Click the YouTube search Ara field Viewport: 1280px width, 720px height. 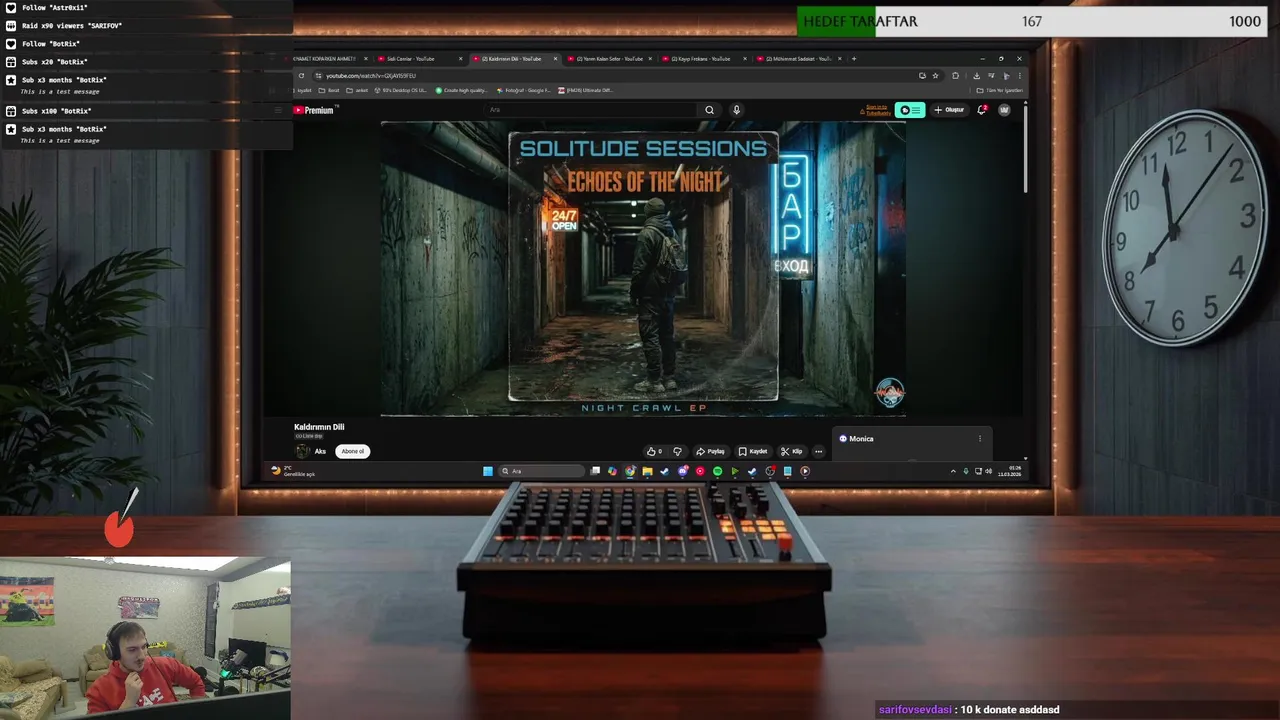[x=590, y=110]
